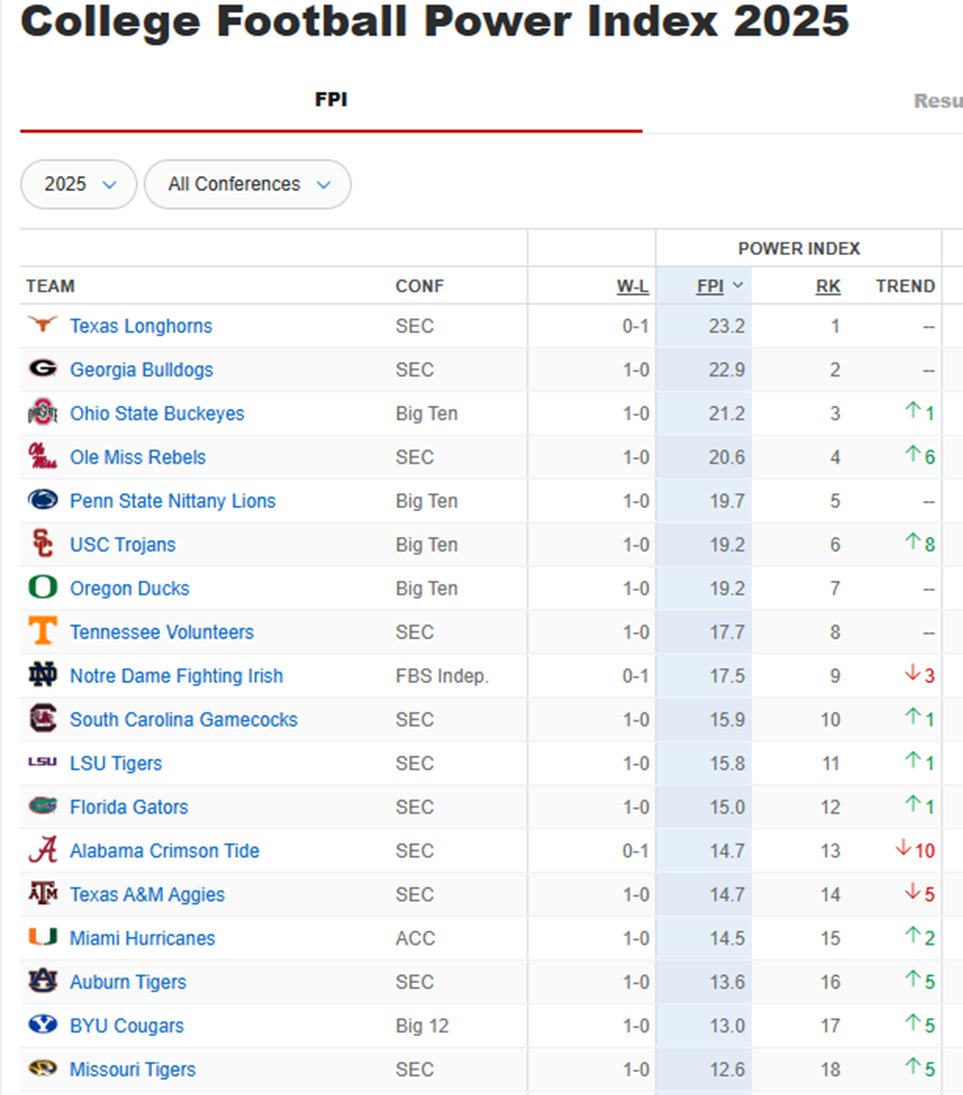
Task: Click the Notre Dame ND logo
Action: click(x=43, y=675)
